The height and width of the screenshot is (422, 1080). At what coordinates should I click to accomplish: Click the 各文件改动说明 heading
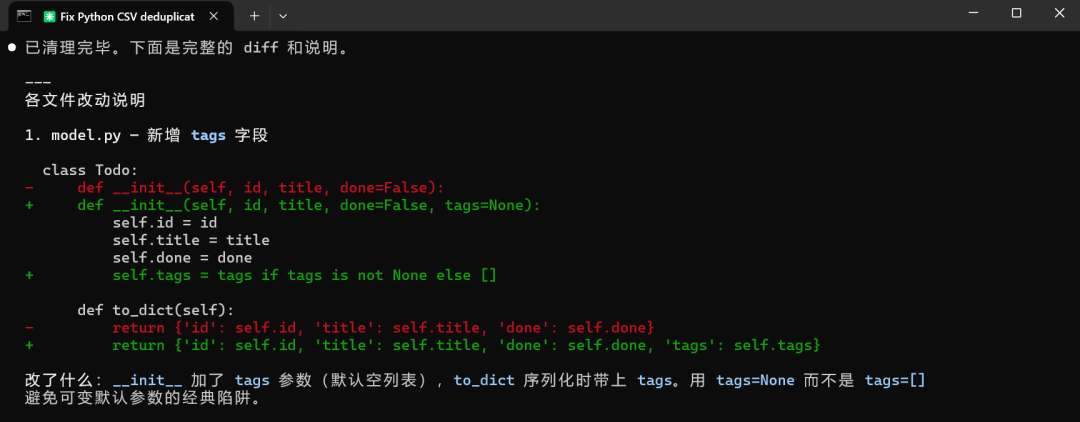click(x=85, y=101)
